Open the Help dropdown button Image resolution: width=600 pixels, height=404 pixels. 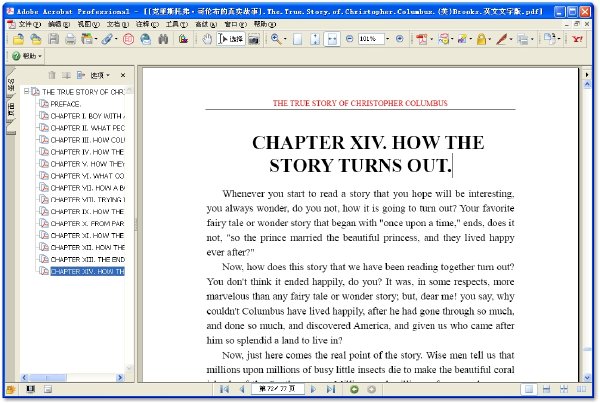26,56
